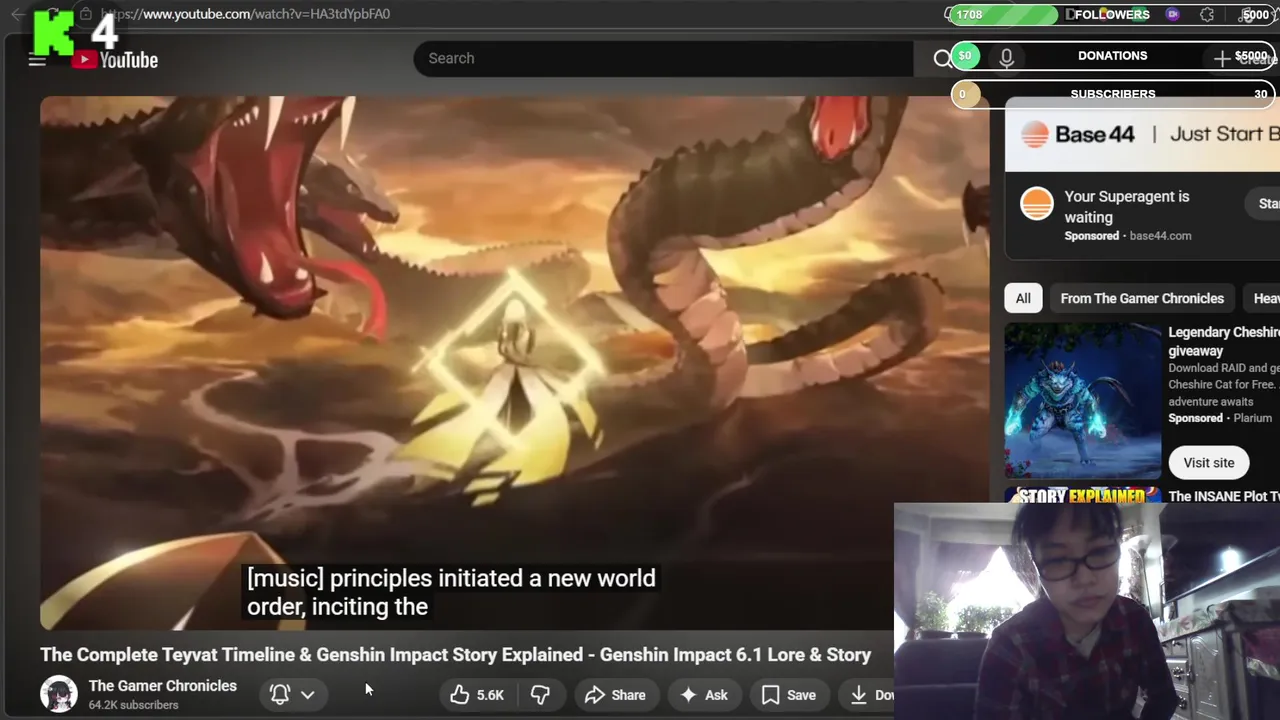Click the video title text
Image resolution: width=1280 pixels, height=720 pixels.
pos(456,655)
